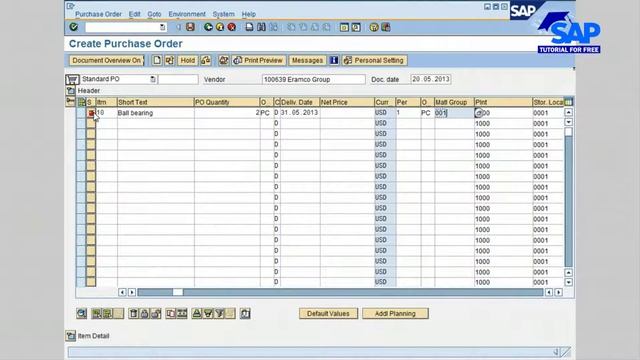Click the Messages button
Image resolution: width=640 pixels, height=360 pixels.
coord(307,60)
